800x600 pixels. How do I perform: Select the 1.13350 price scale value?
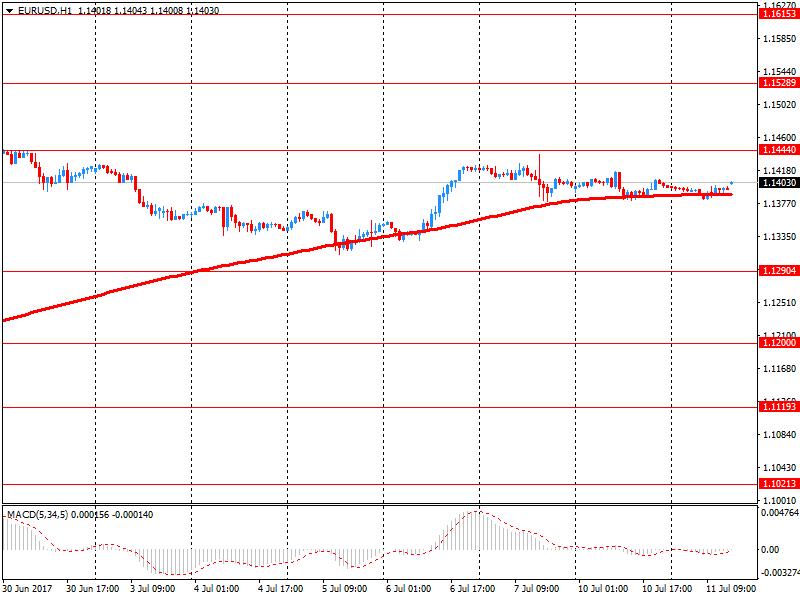(779, 237)
